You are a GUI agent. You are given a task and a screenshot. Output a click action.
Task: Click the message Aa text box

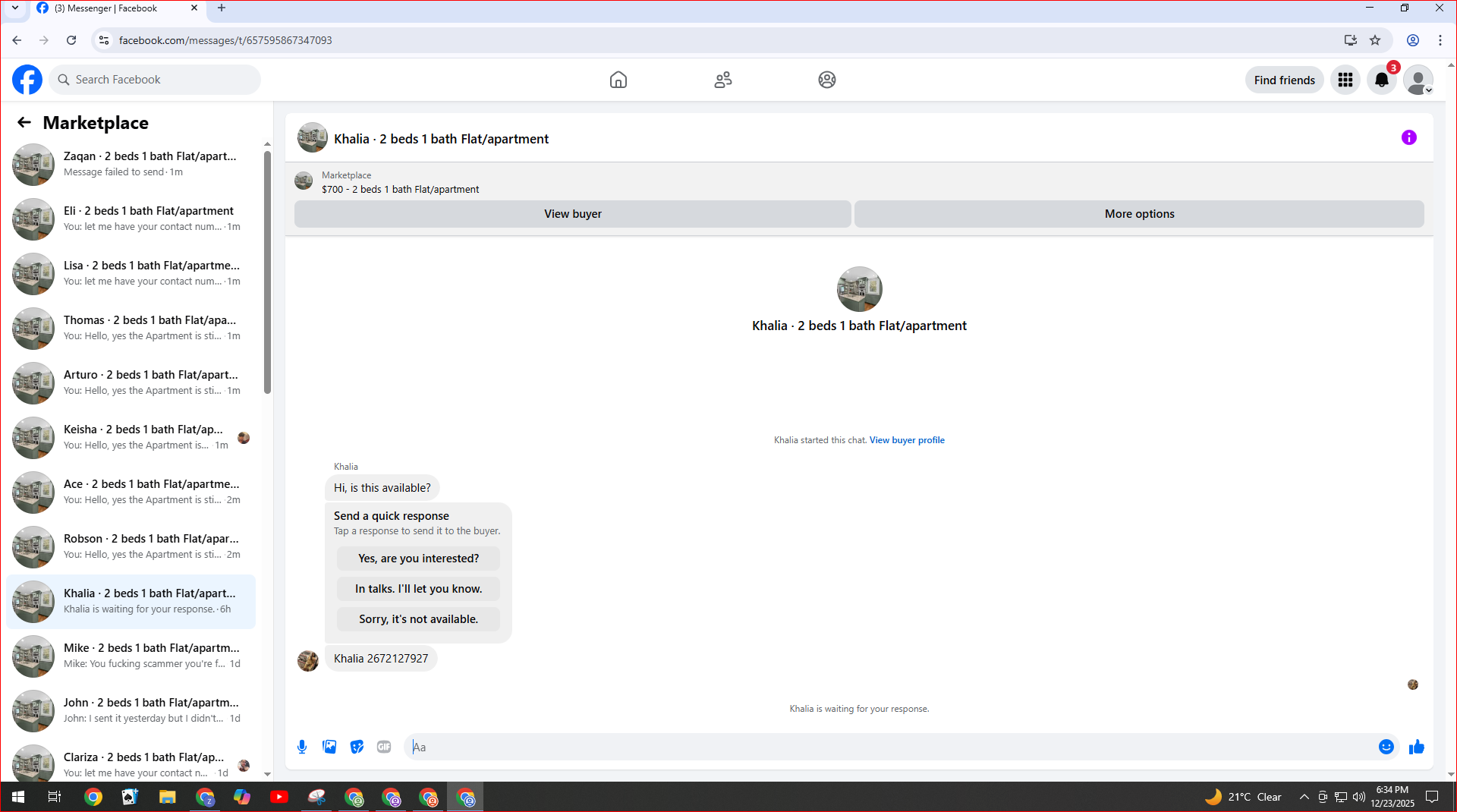click(x=892, y=747)
